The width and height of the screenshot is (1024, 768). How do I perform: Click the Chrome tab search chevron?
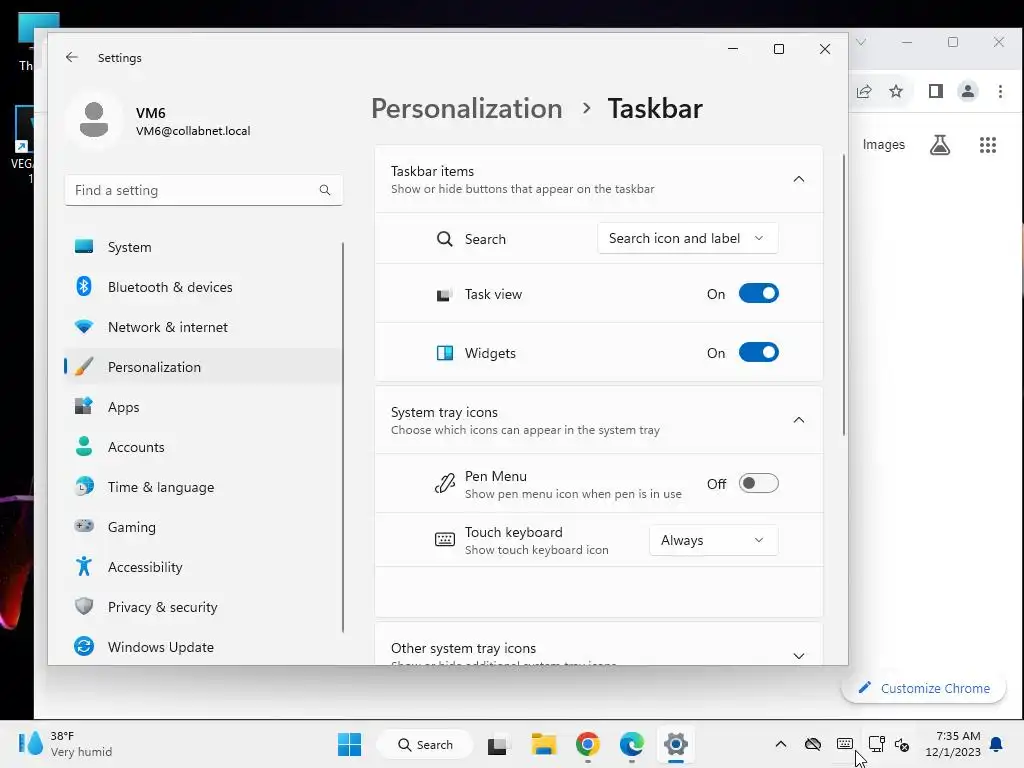click(861, 42)
